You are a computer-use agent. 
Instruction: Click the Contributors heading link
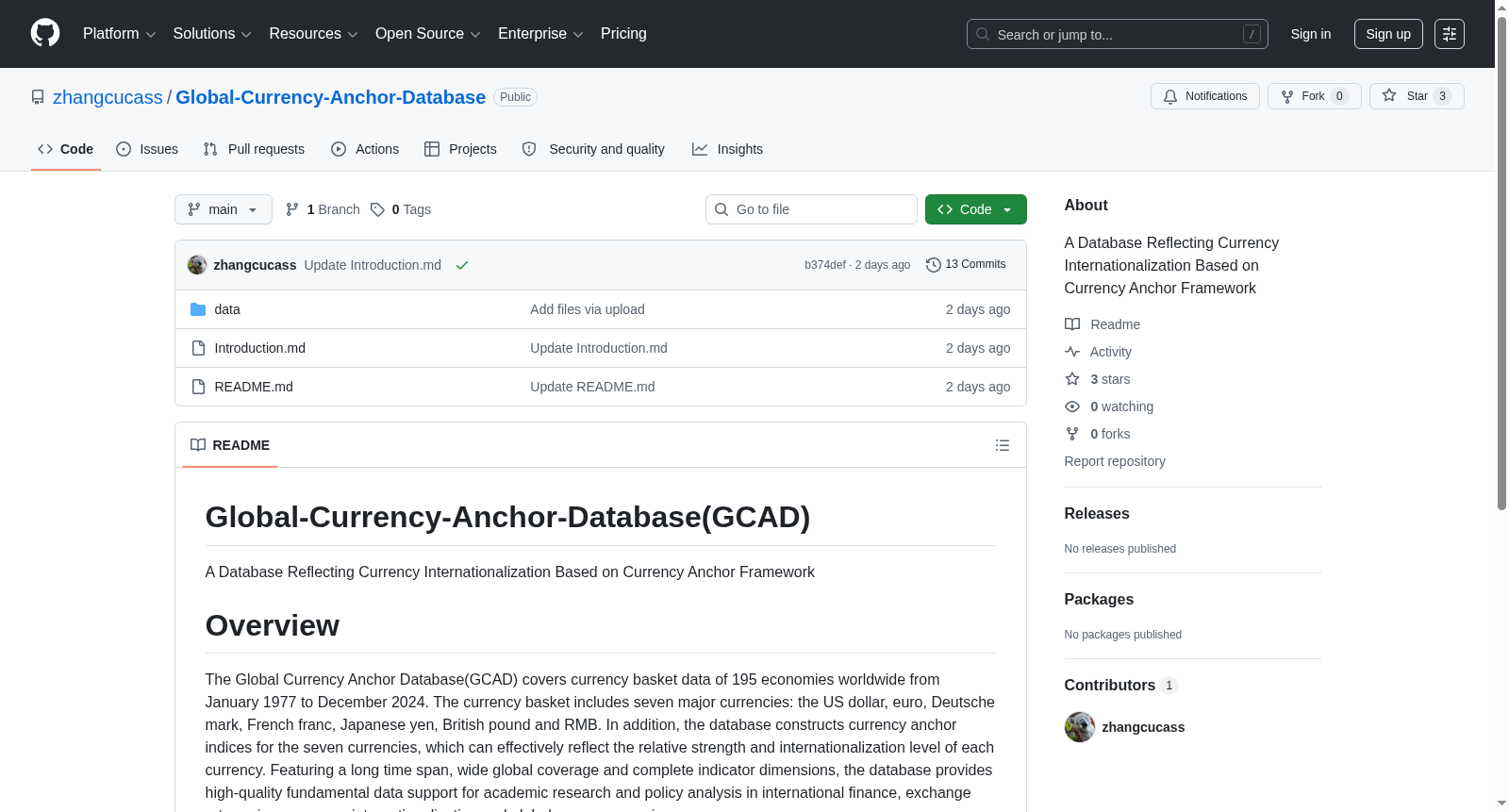[1121, 686]
